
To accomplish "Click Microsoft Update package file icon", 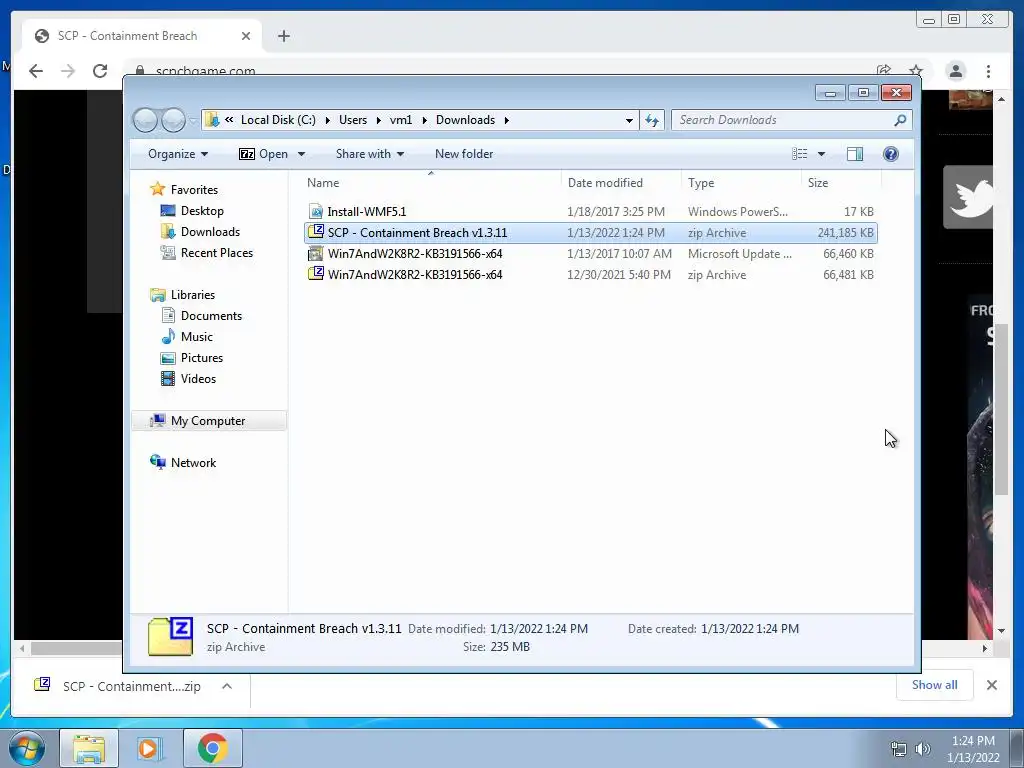I will [316, 253].
